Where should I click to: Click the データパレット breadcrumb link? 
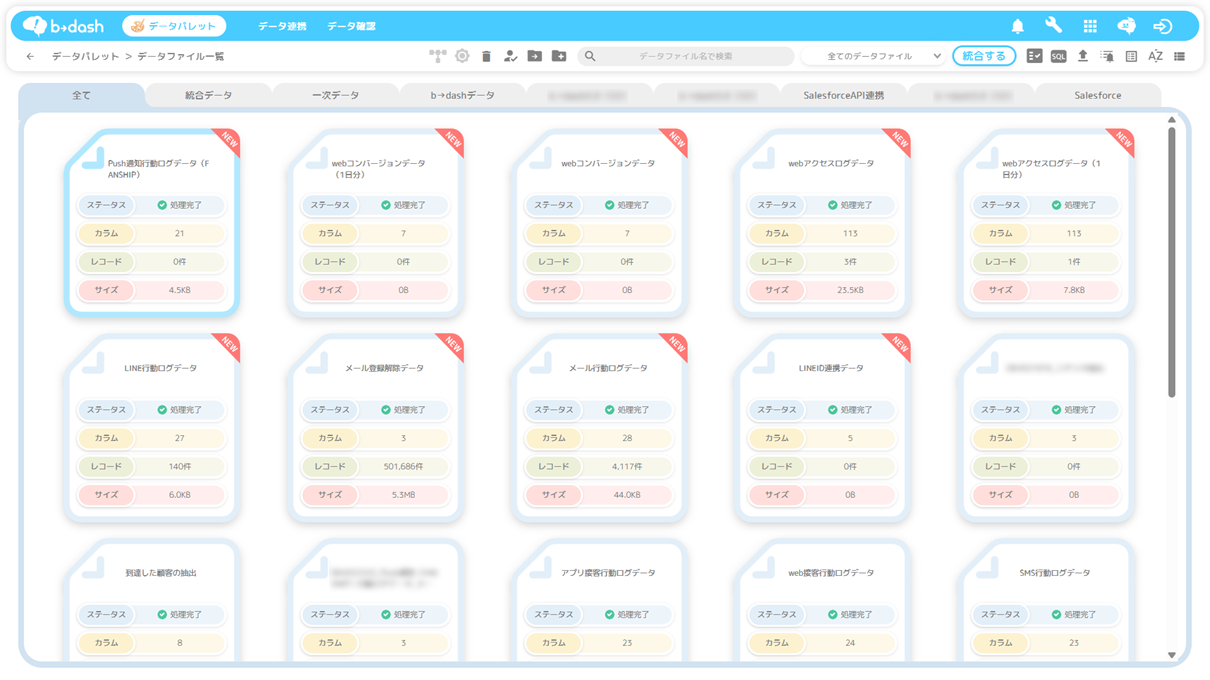tap(85, 57)
